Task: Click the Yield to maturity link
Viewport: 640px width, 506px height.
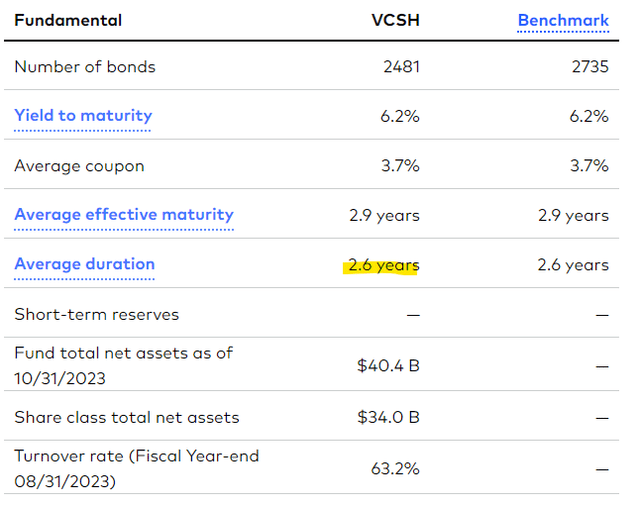Action: [x=83, y=116]
